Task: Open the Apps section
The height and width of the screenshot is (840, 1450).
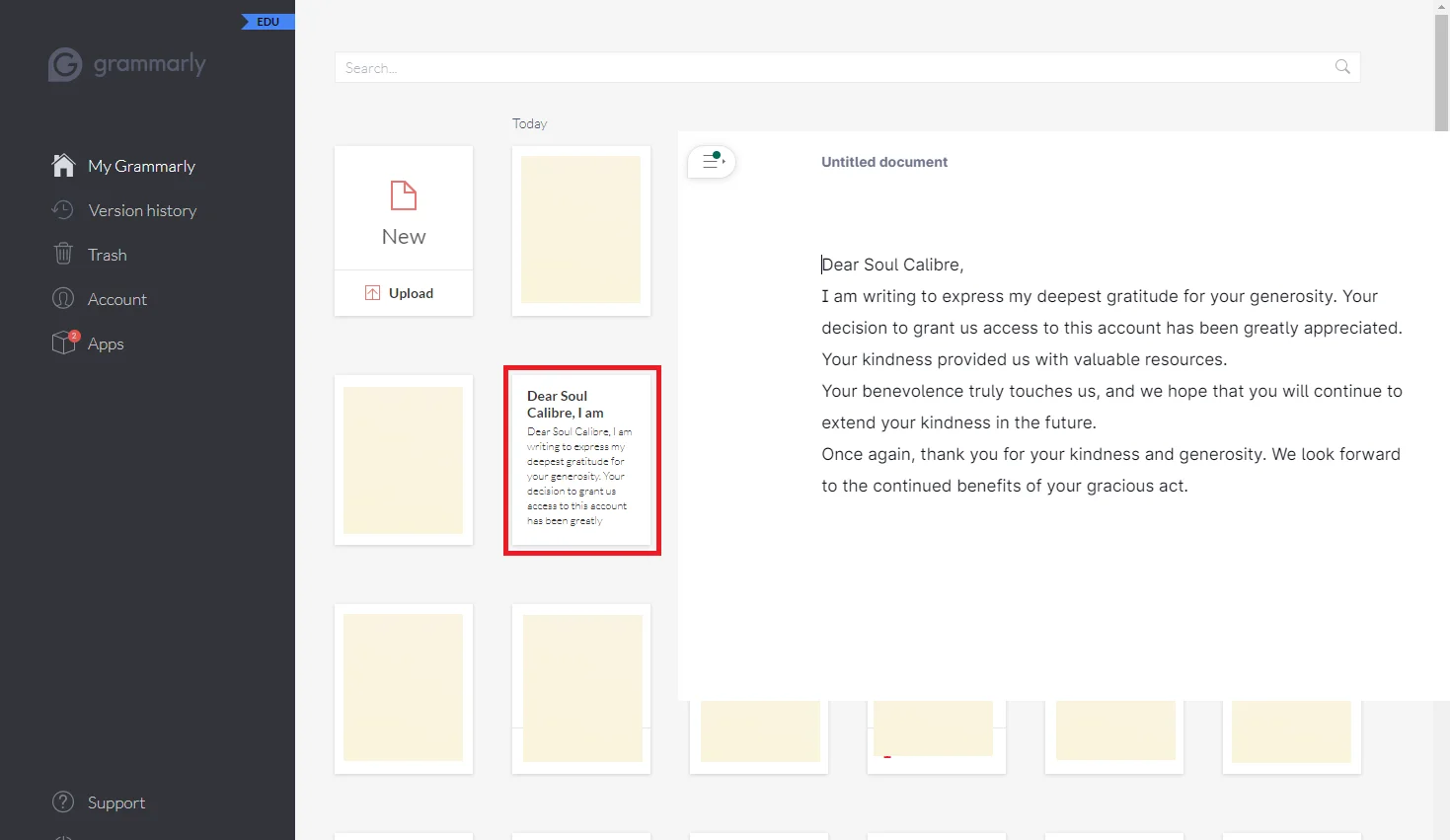Action: tap(105, 344)
